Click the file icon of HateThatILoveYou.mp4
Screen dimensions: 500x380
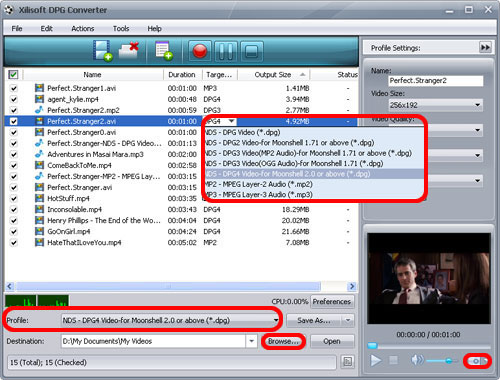[39, 242]
